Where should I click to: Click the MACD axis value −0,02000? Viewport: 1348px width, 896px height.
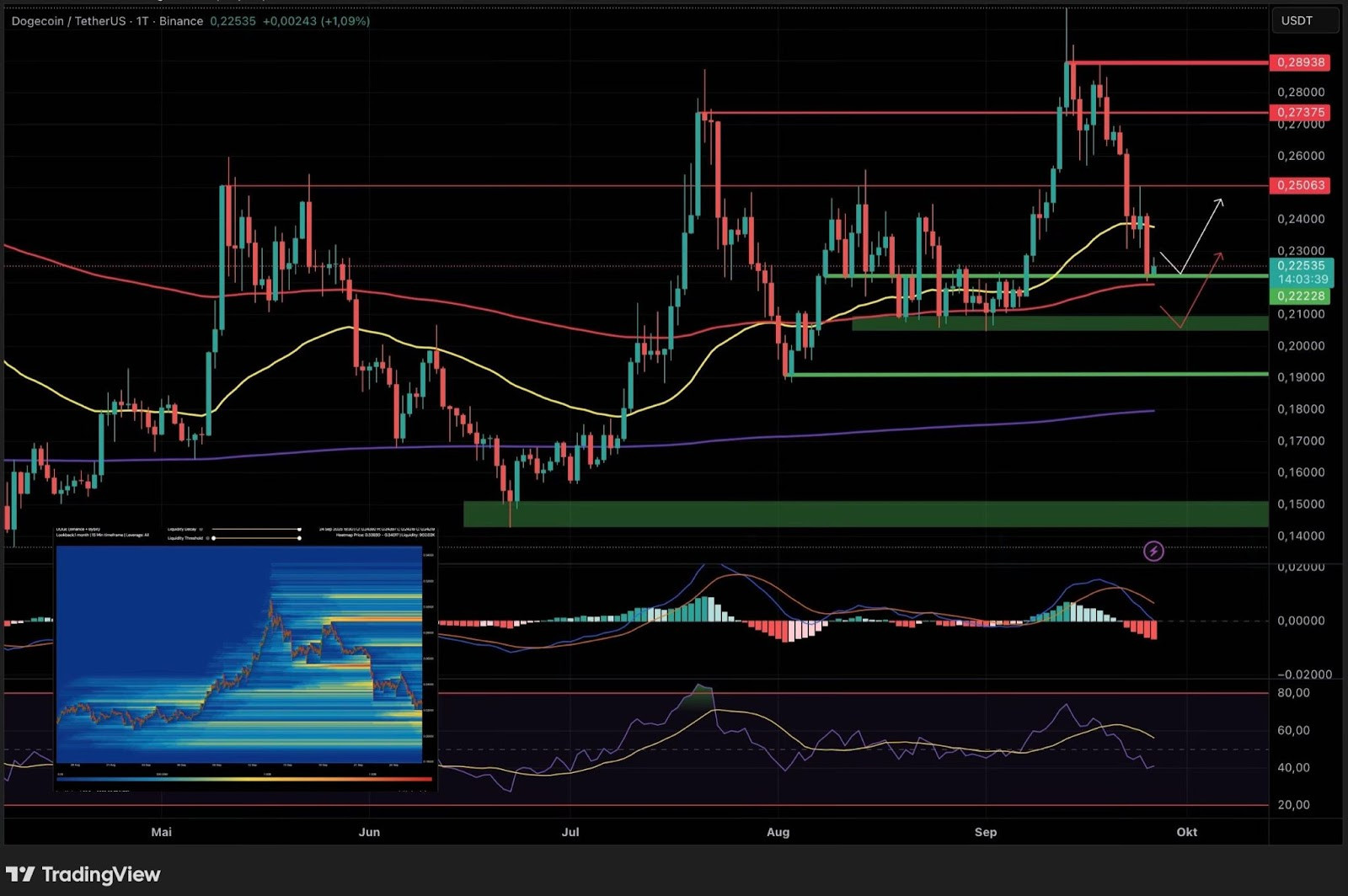coord(1304,675)
